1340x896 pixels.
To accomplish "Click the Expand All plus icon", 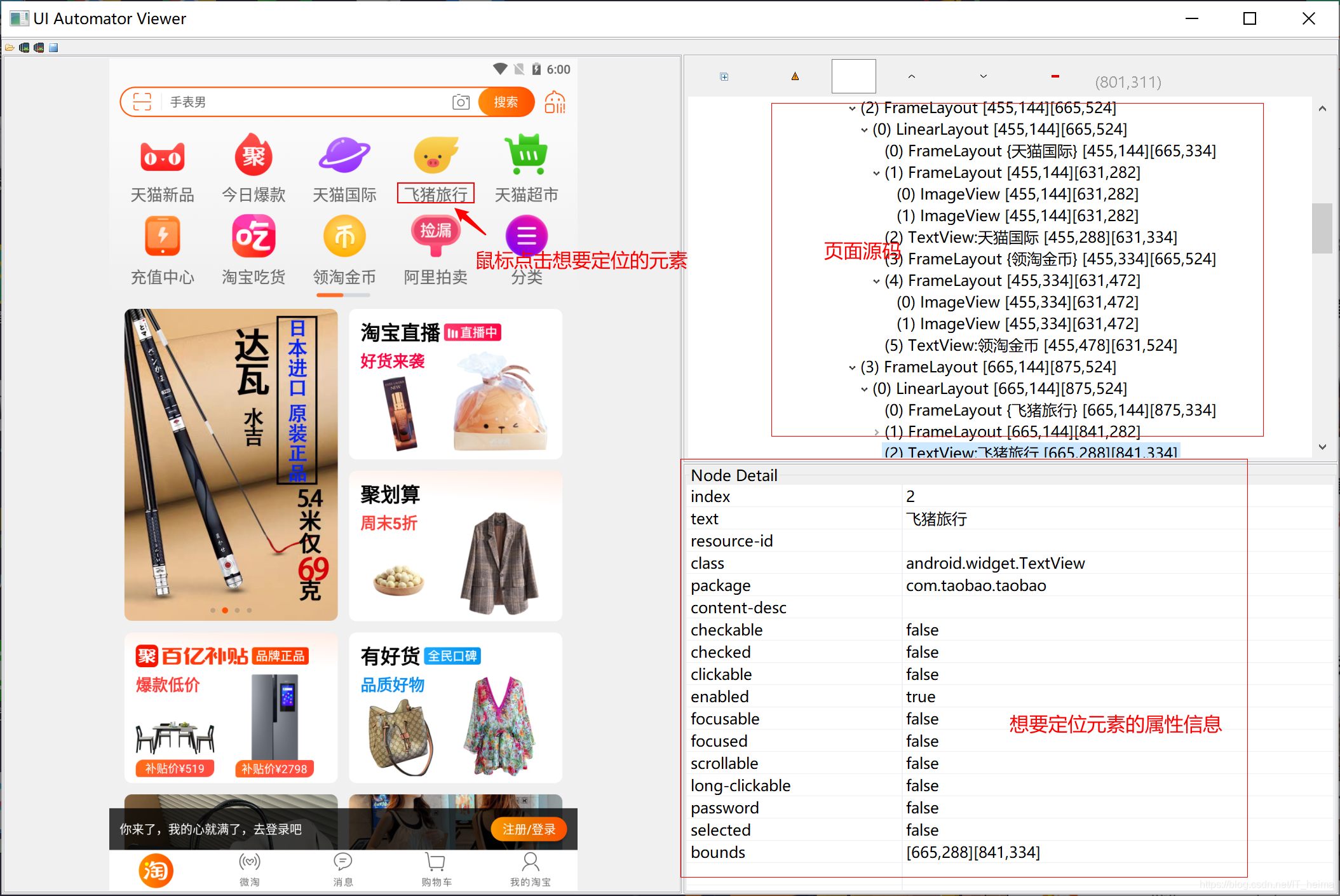I will (x=724, y=77).
